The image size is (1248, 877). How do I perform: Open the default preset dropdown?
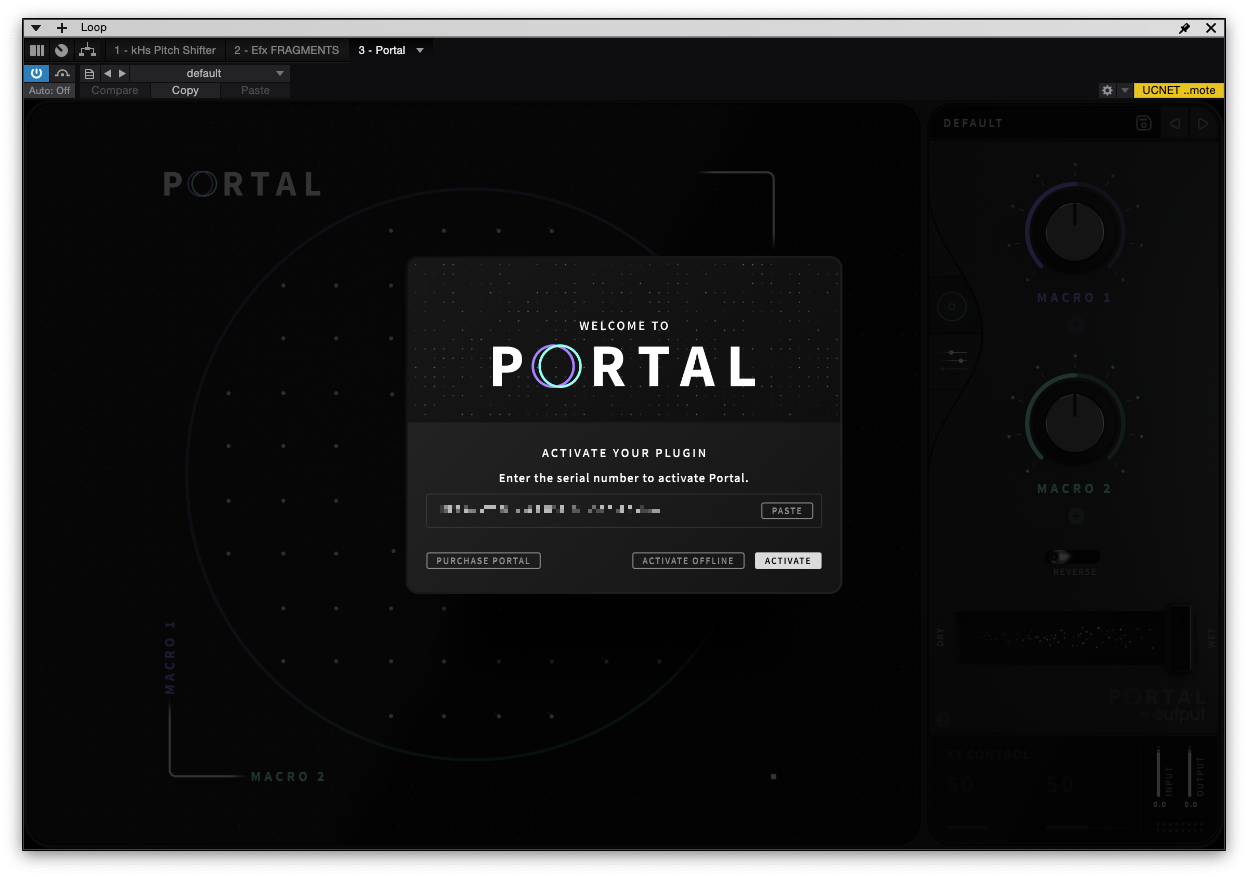210,73
